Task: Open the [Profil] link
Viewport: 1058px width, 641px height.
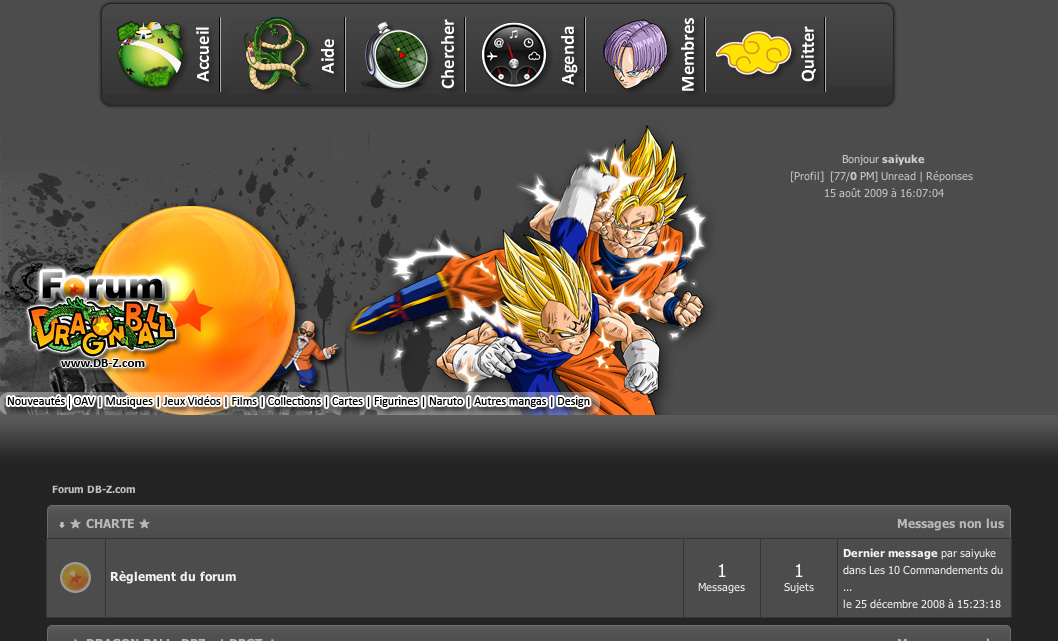Action: tap(807, 176)
